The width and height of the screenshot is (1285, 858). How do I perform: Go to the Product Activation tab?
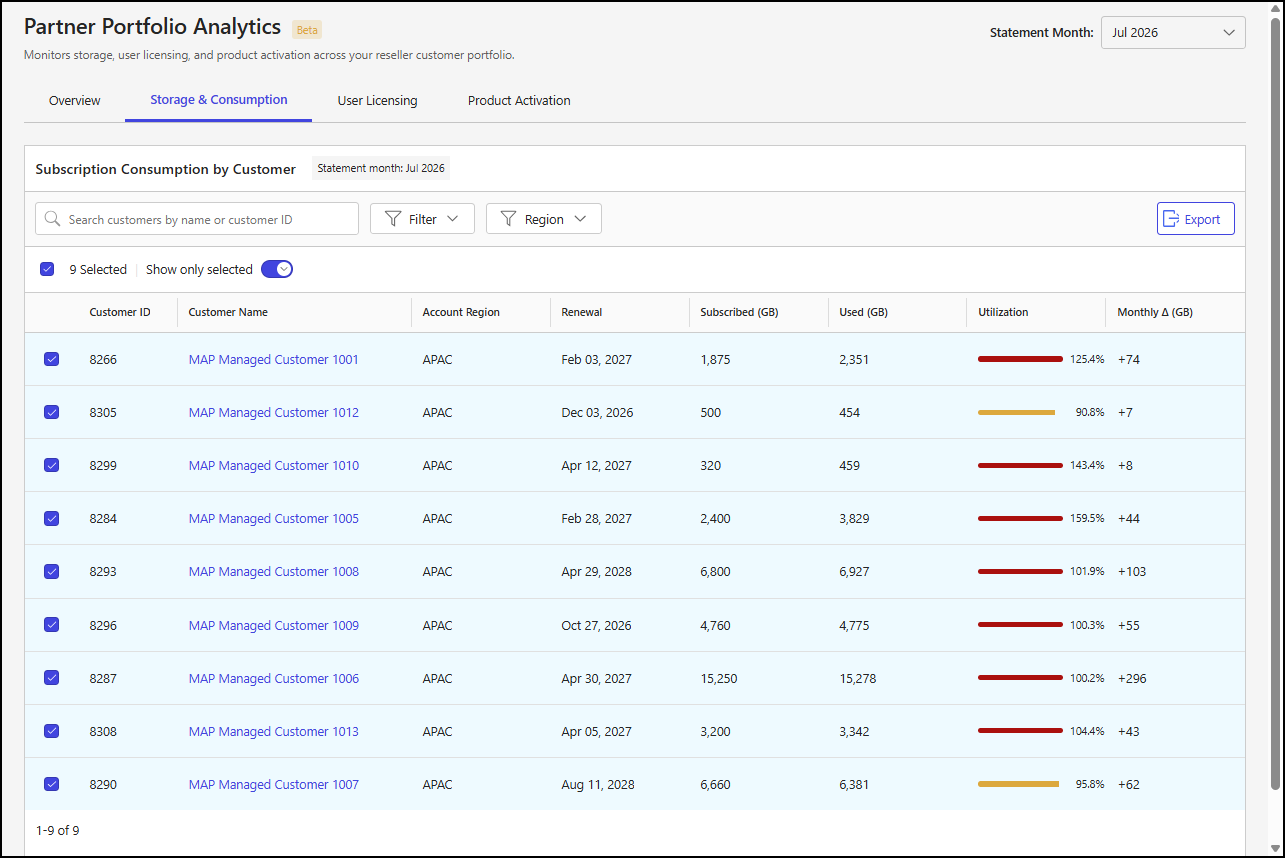[519, 100]
